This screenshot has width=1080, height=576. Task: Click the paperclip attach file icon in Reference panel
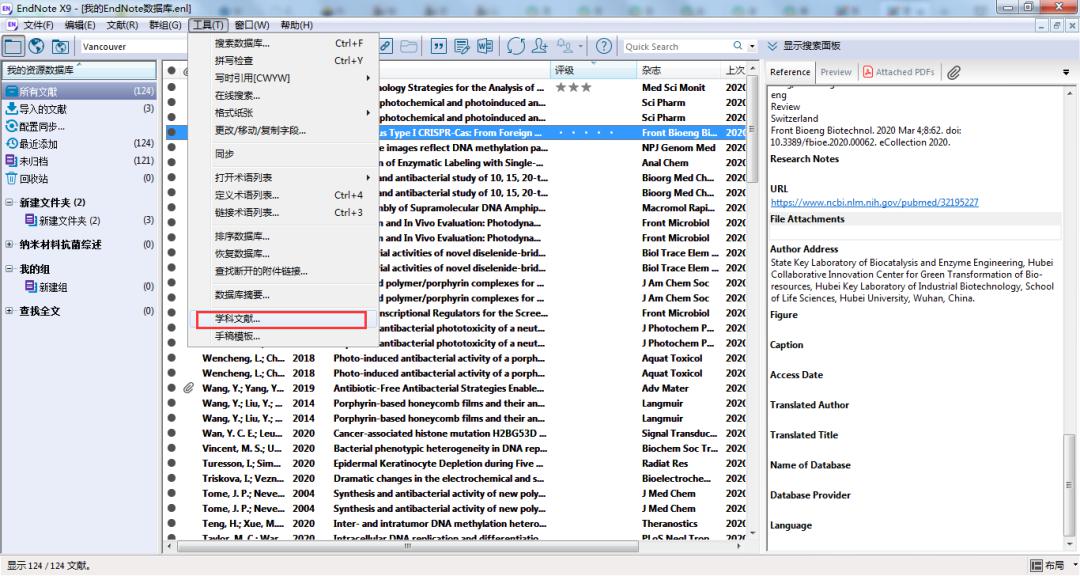tap(953, 72)
